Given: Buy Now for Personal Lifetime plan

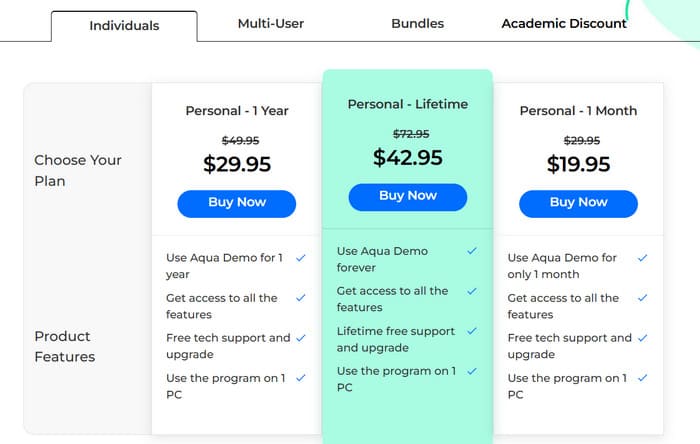Looking at the screenshot, I should [x=407, y=197].
